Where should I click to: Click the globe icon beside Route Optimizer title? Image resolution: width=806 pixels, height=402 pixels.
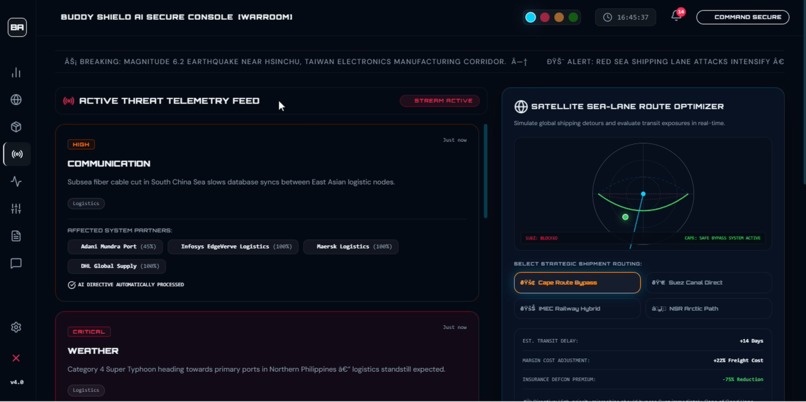point(521,106)
